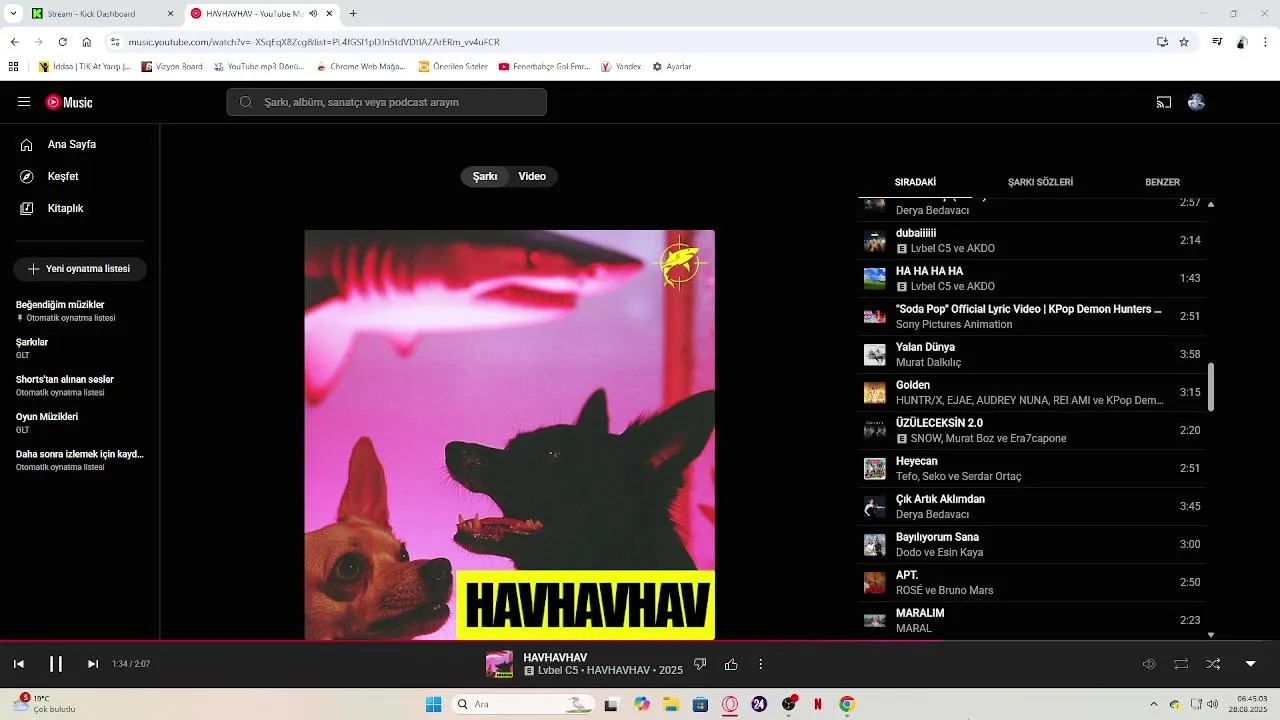1280x720 pixels.
Task: Open more actions menu in player bar
Action: 761,664
